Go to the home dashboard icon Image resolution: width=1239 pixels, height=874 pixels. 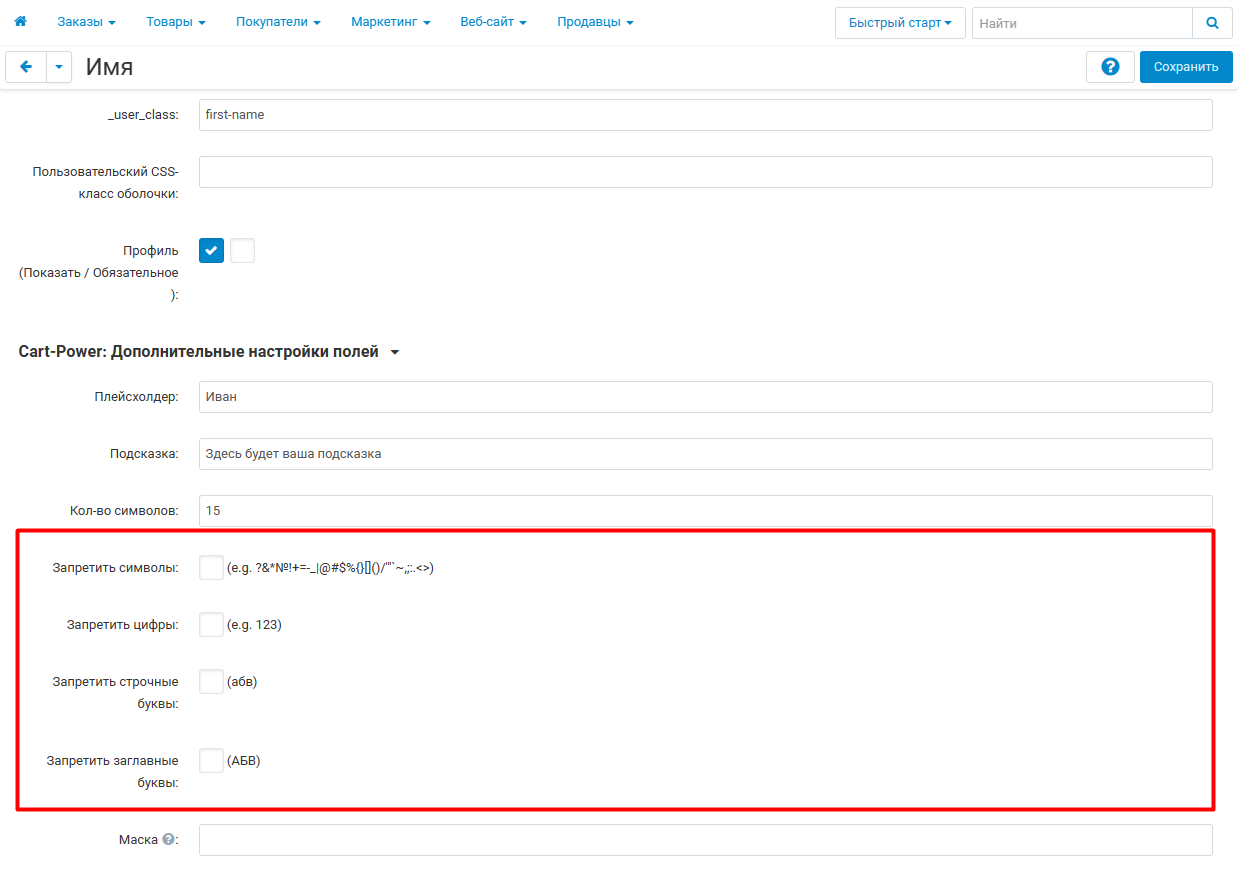[20, 21]
